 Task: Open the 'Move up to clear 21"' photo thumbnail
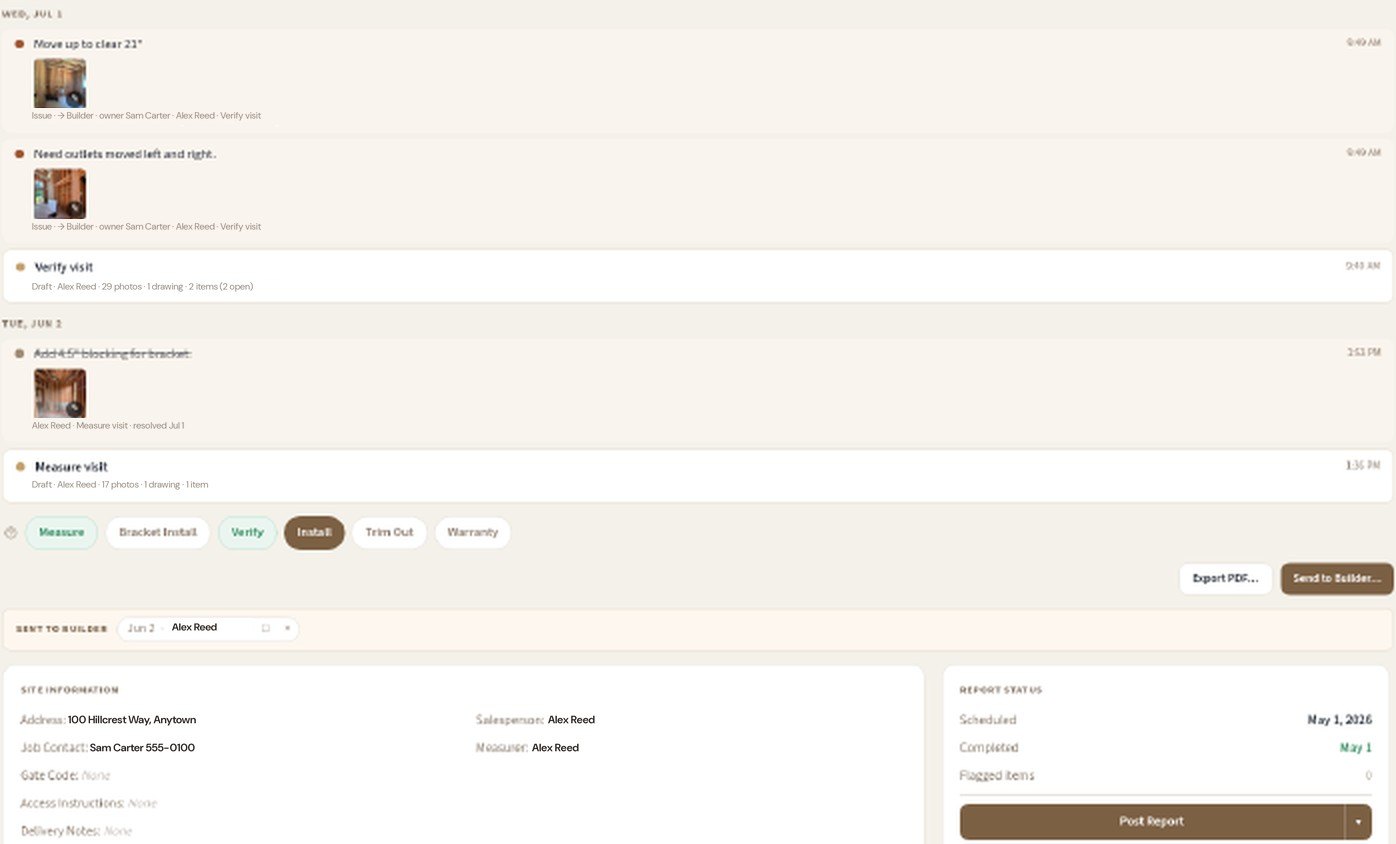point(60,83)
